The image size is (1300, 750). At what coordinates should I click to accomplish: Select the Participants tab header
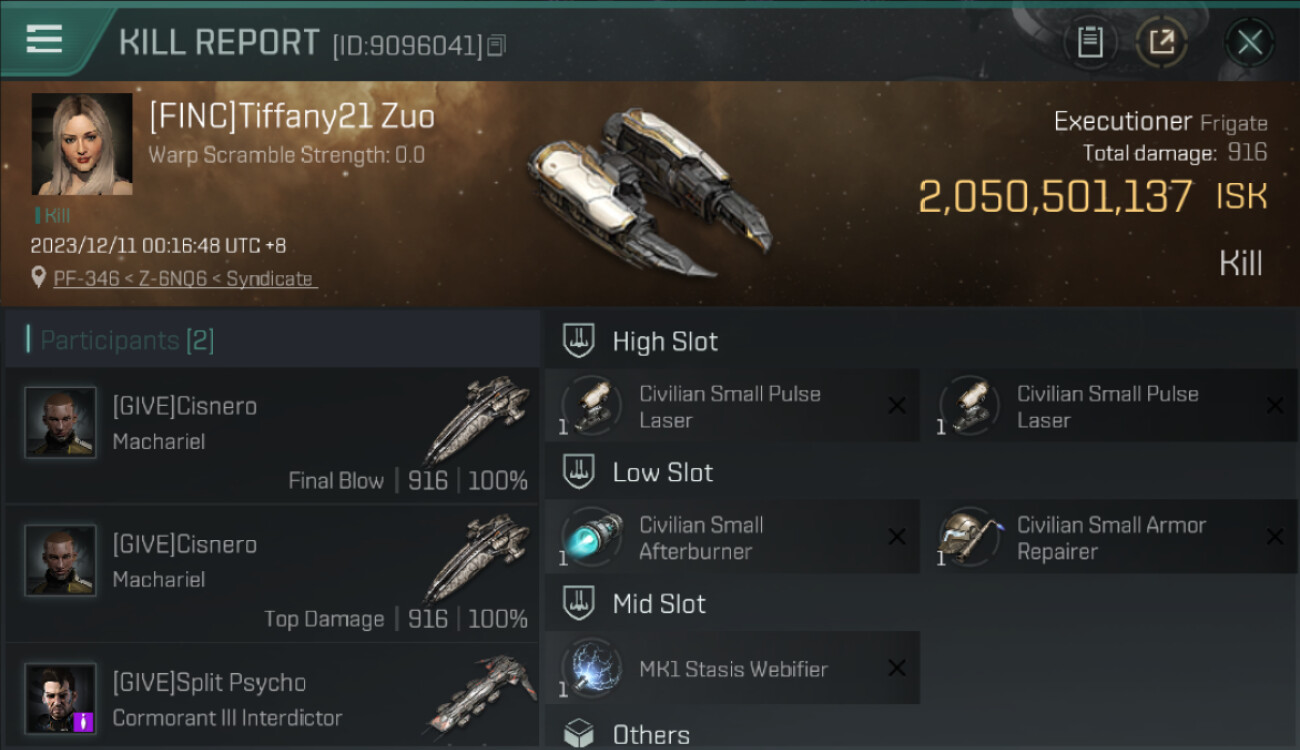pyautogui.click(x=127, y=340)
